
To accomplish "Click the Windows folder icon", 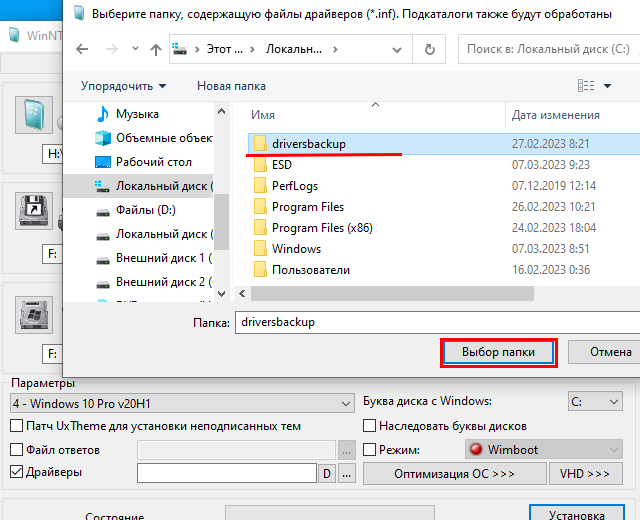I will (x=260, y=249).
